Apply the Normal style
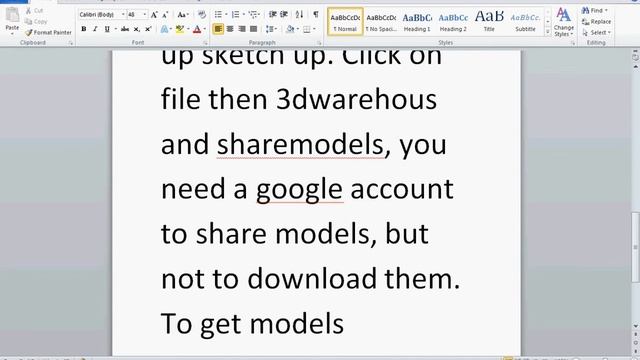640x360 pixels. point(345,22)
